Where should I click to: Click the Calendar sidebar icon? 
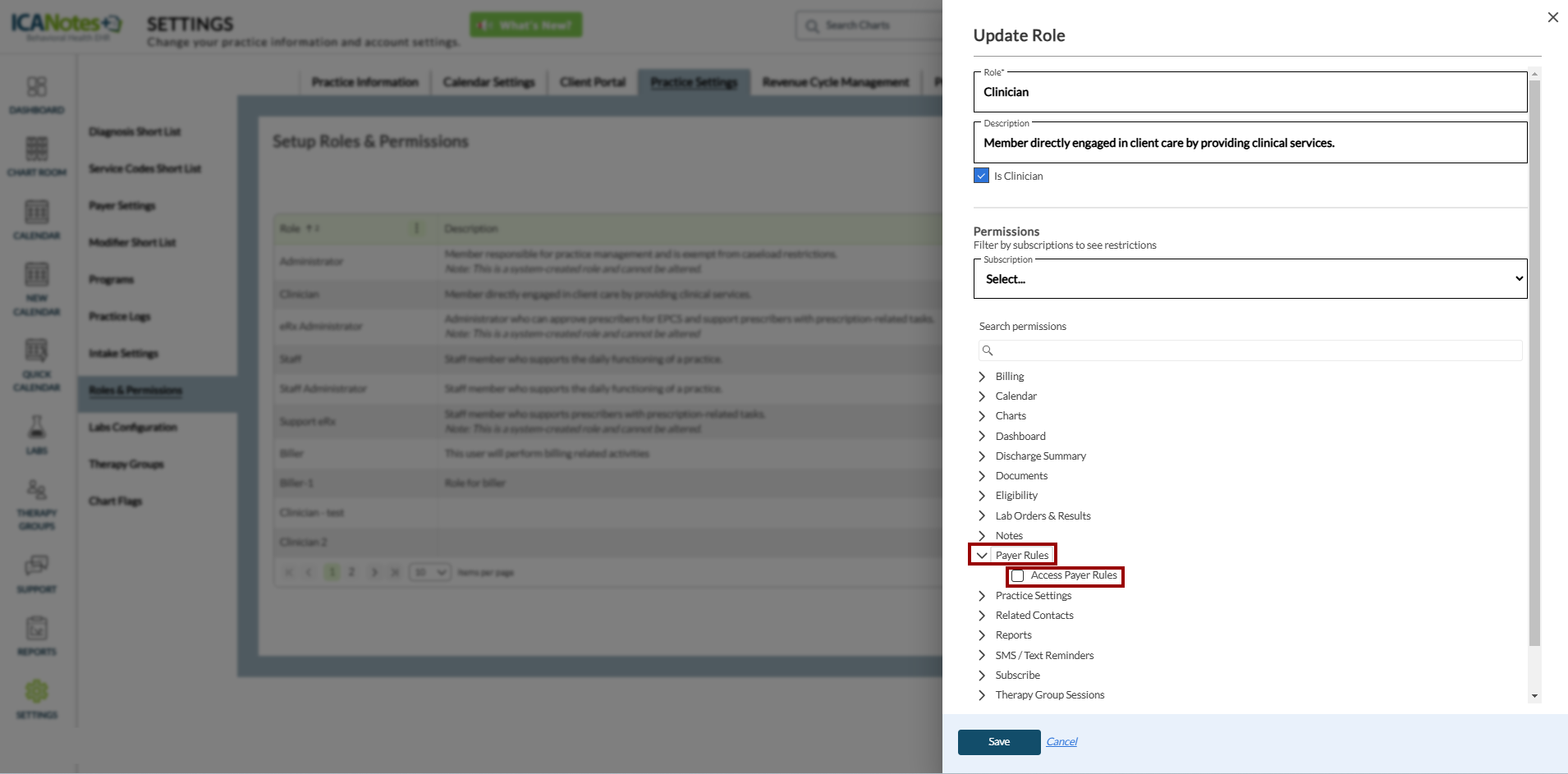[x=37, y=213]
